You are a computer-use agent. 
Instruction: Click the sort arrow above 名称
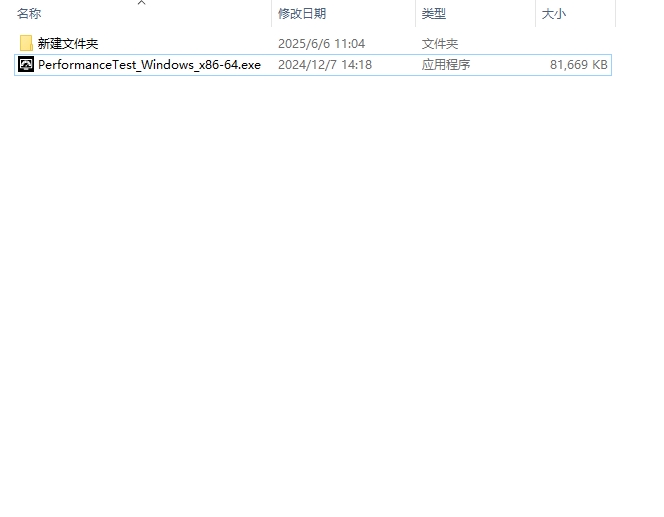141,3
